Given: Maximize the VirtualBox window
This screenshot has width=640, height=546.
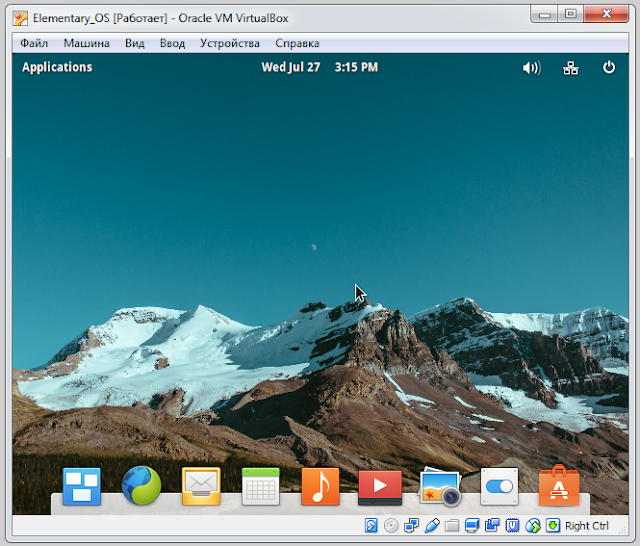Looking at the screenshot, I should (x=571, y=14).
